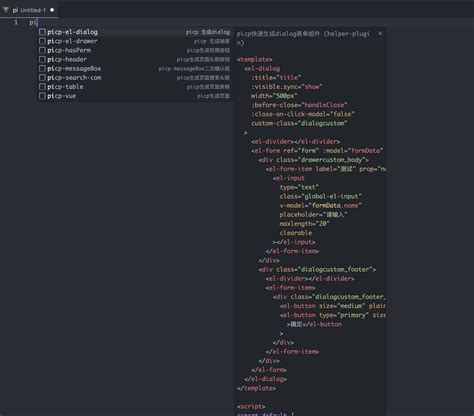
Task: Click the <script> tag in preview
Action: (x=251, y=406)
